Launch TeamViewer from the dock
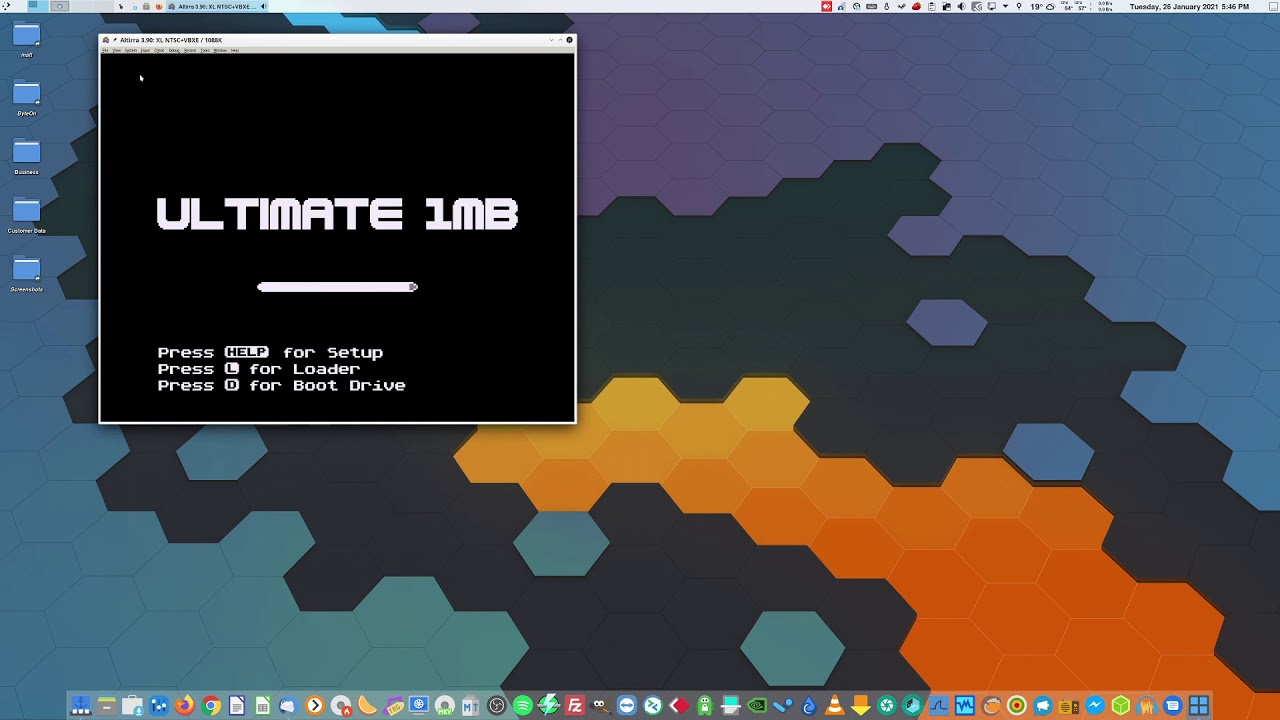Viewport: 1280px width, 720px height. coord(626,706)
